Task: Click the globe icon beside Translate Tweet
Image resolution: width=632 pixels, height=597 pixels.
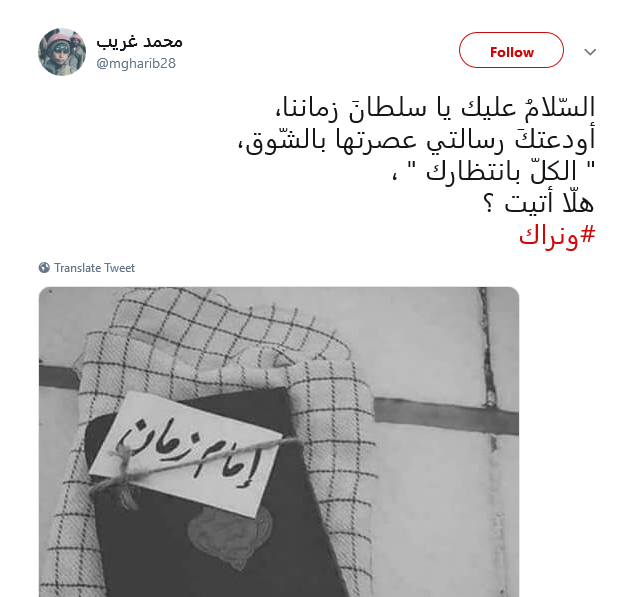Action: coord(44,268)
